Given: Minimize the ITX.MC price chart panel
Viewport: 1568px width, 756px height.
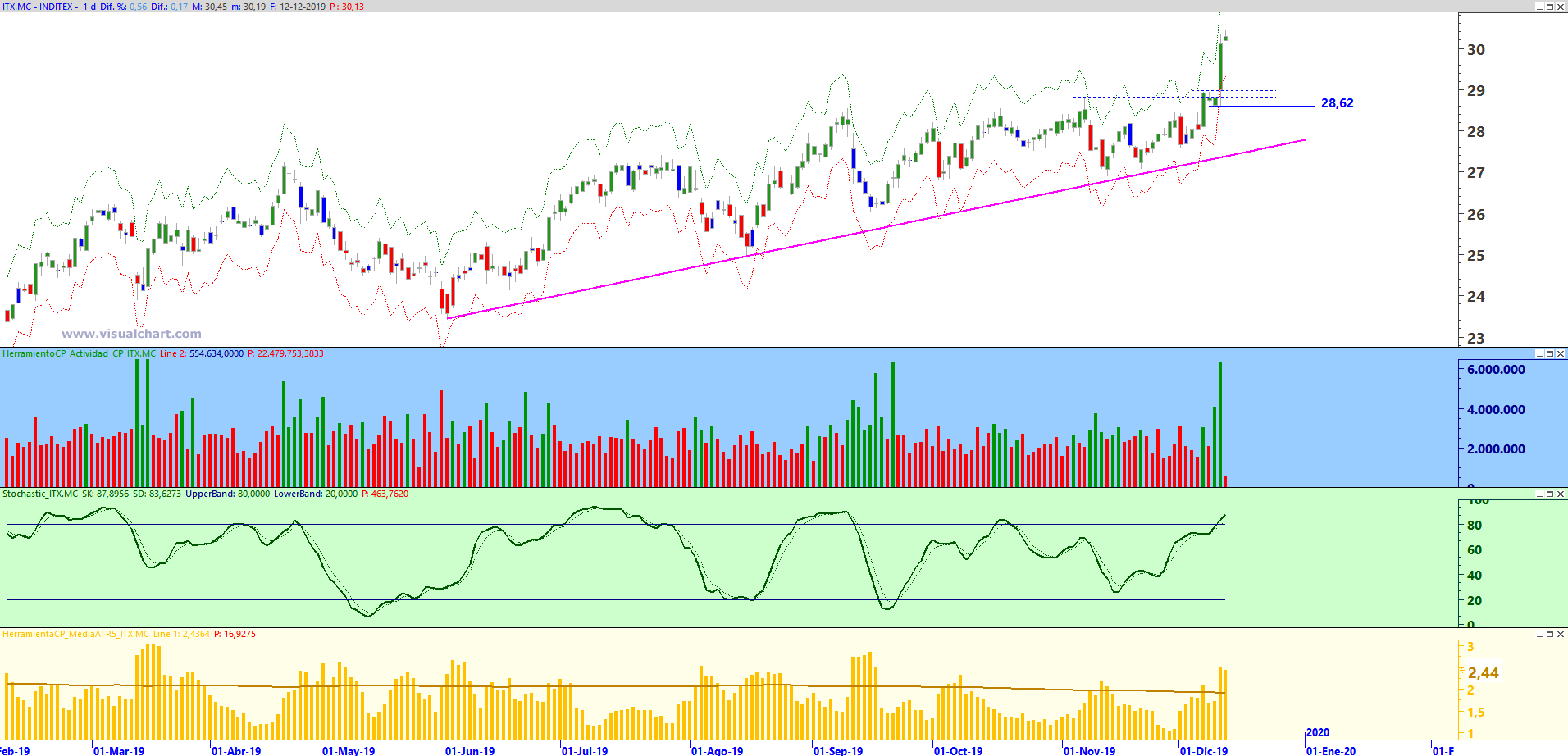Looking at the screenshot, I should pos(1539,7).
